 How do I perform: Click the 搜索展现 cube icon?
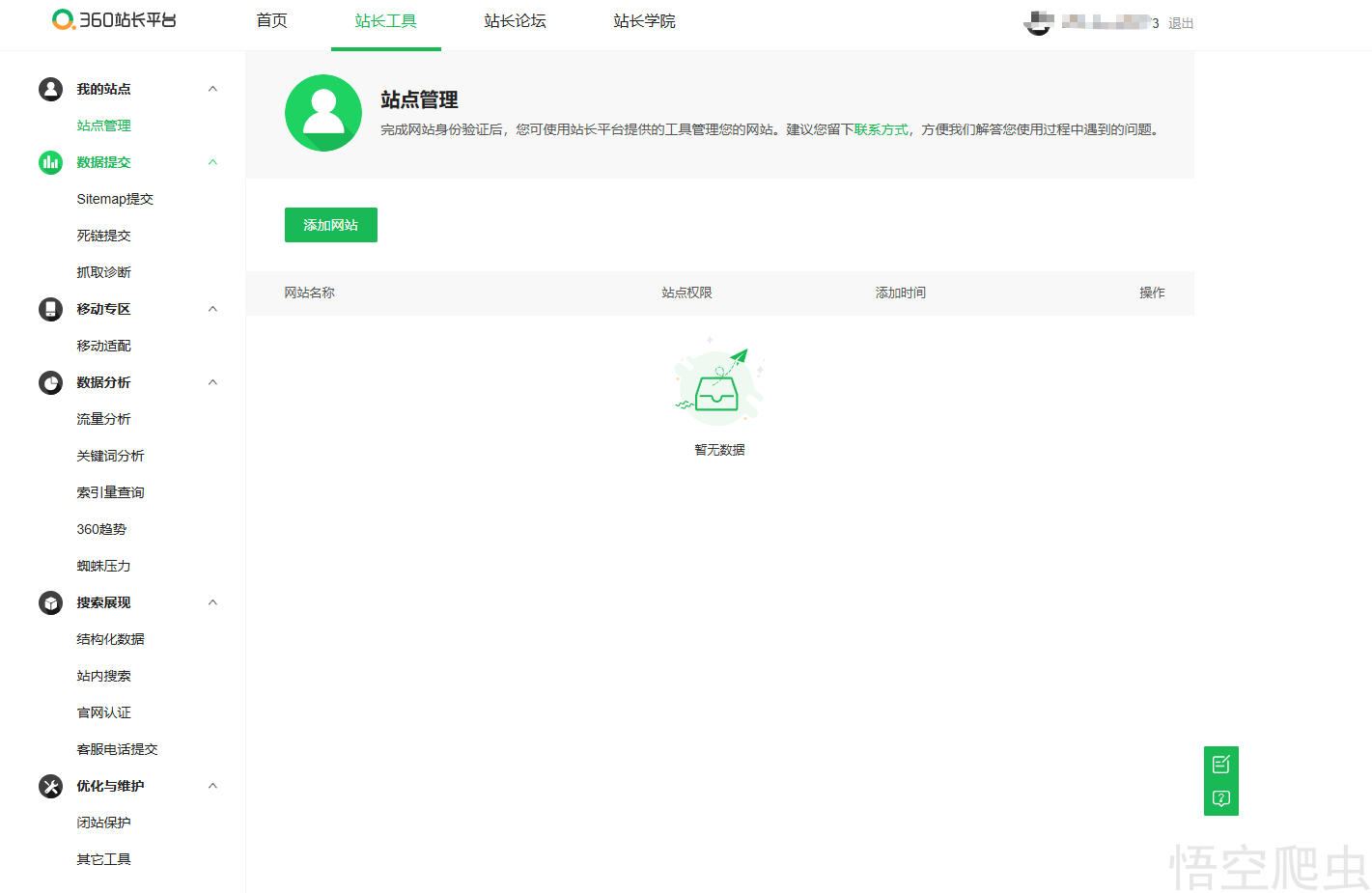click(x=50, y=602)
